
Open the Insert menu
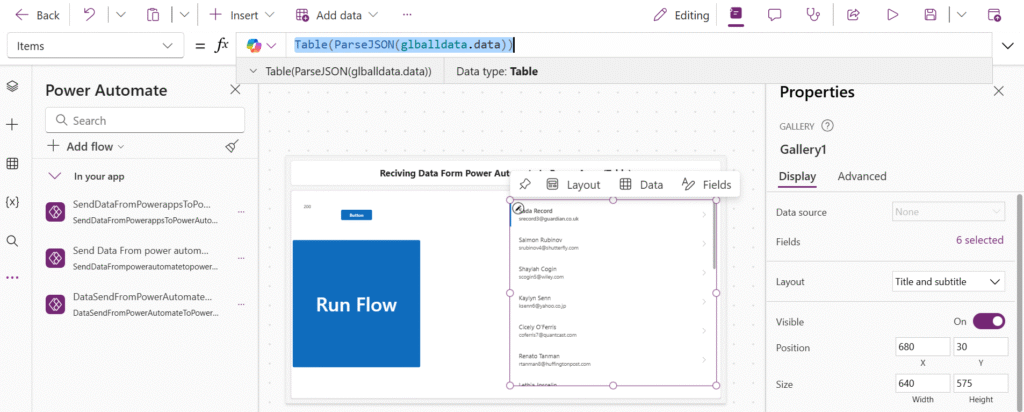241,15
